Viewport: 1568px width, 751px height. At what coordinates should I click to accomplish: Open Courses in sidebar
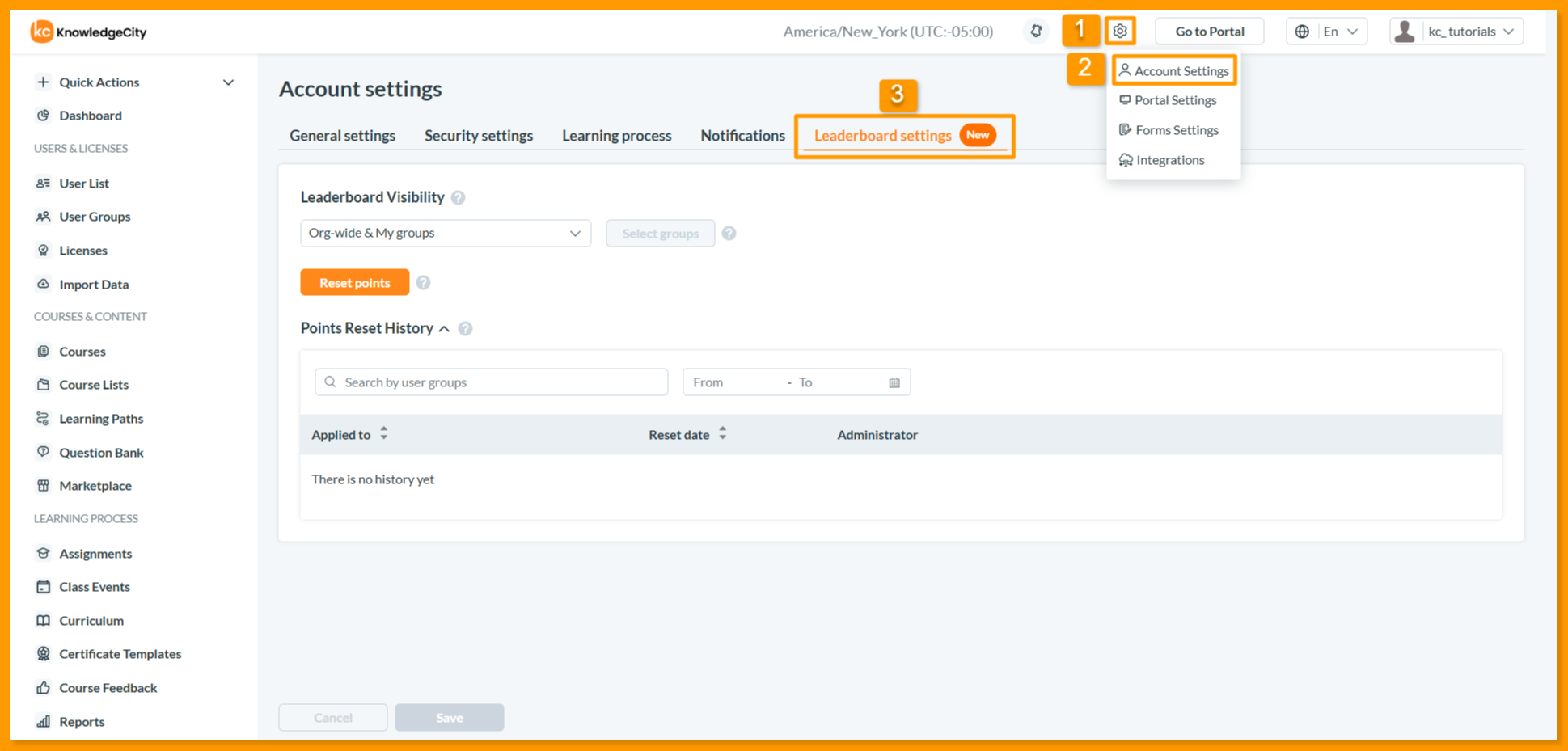pos(82,352)
